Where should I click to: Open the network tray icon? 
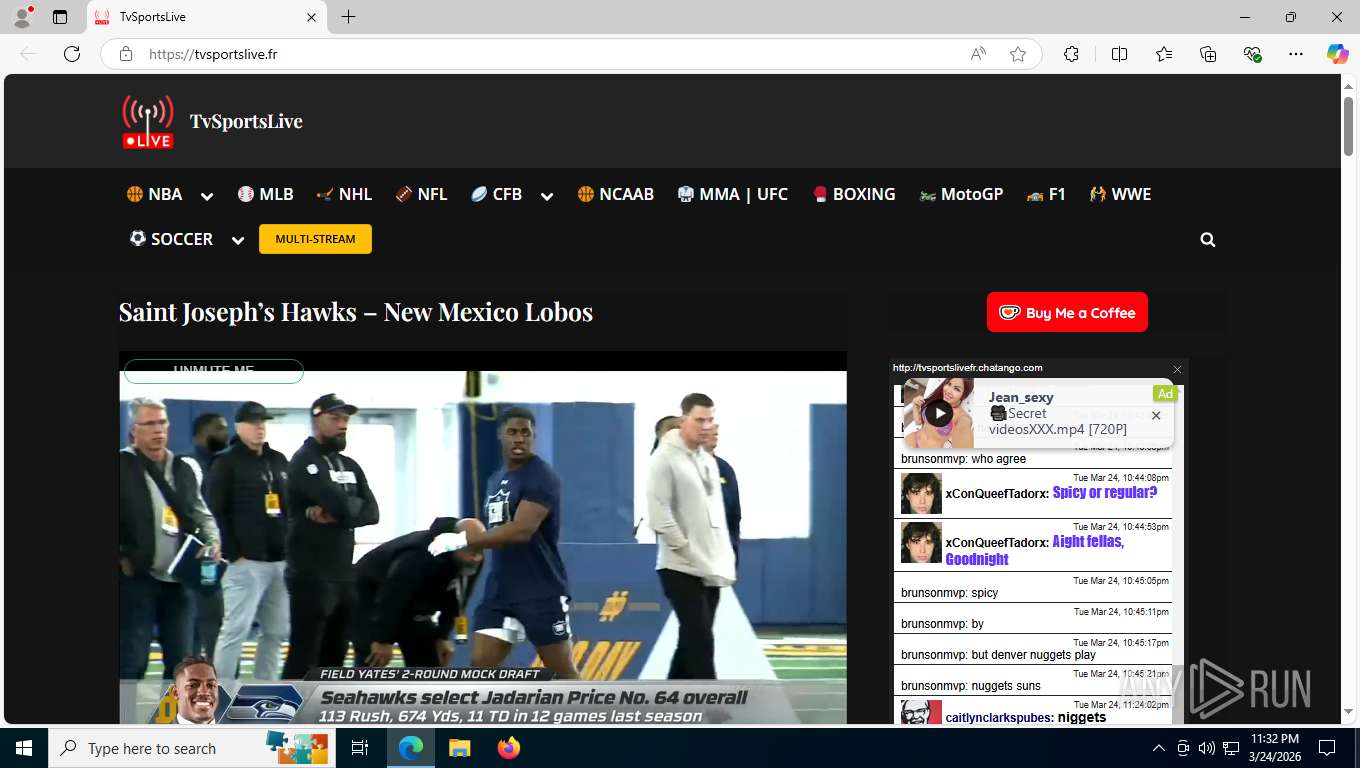1231,748
